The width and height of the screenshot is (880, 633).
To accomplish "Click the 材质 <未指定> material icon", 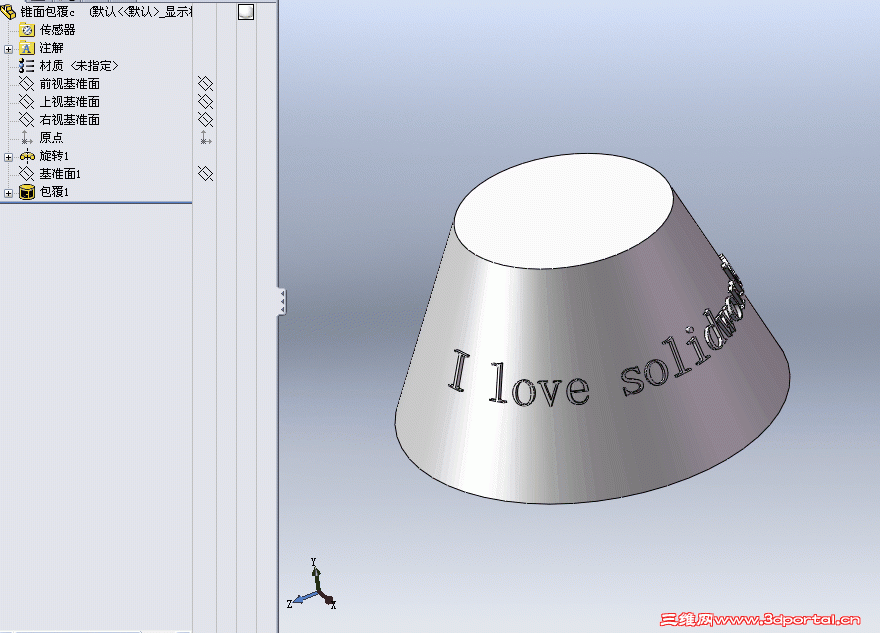I will click(27, 65).
